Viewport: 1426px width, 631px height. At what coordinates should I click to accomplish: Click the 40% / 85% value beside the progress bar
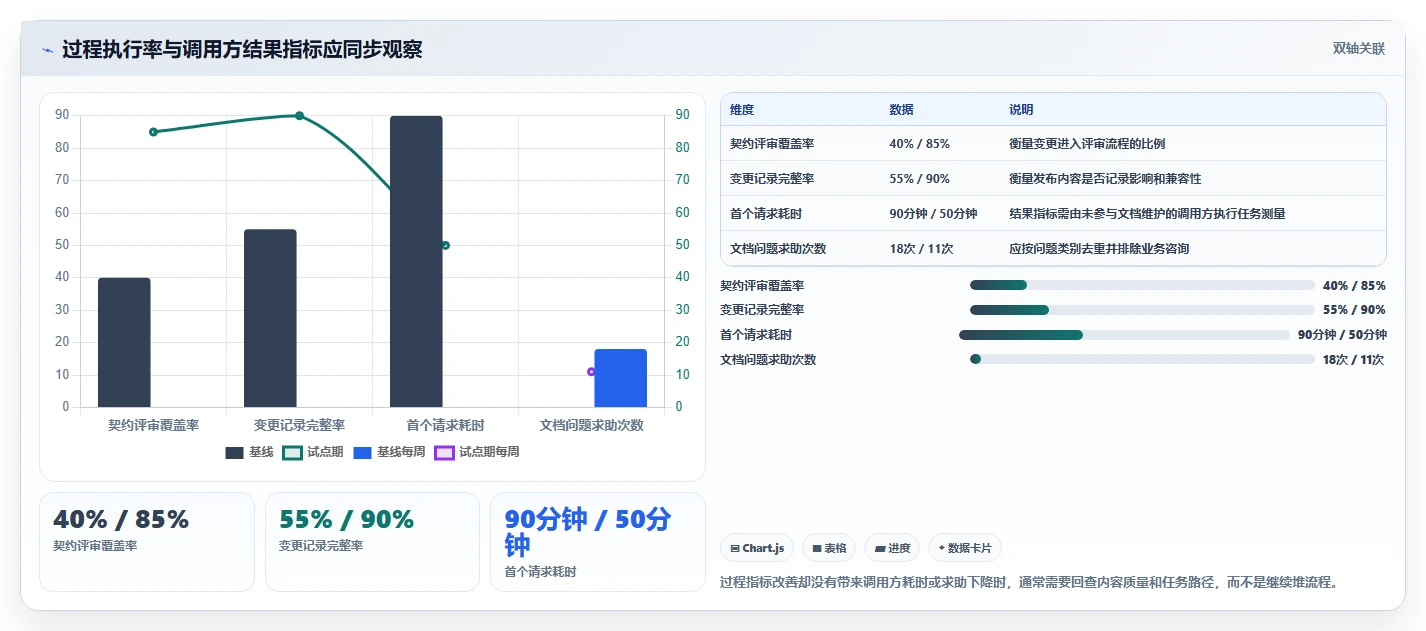(x=1354, y=285)
